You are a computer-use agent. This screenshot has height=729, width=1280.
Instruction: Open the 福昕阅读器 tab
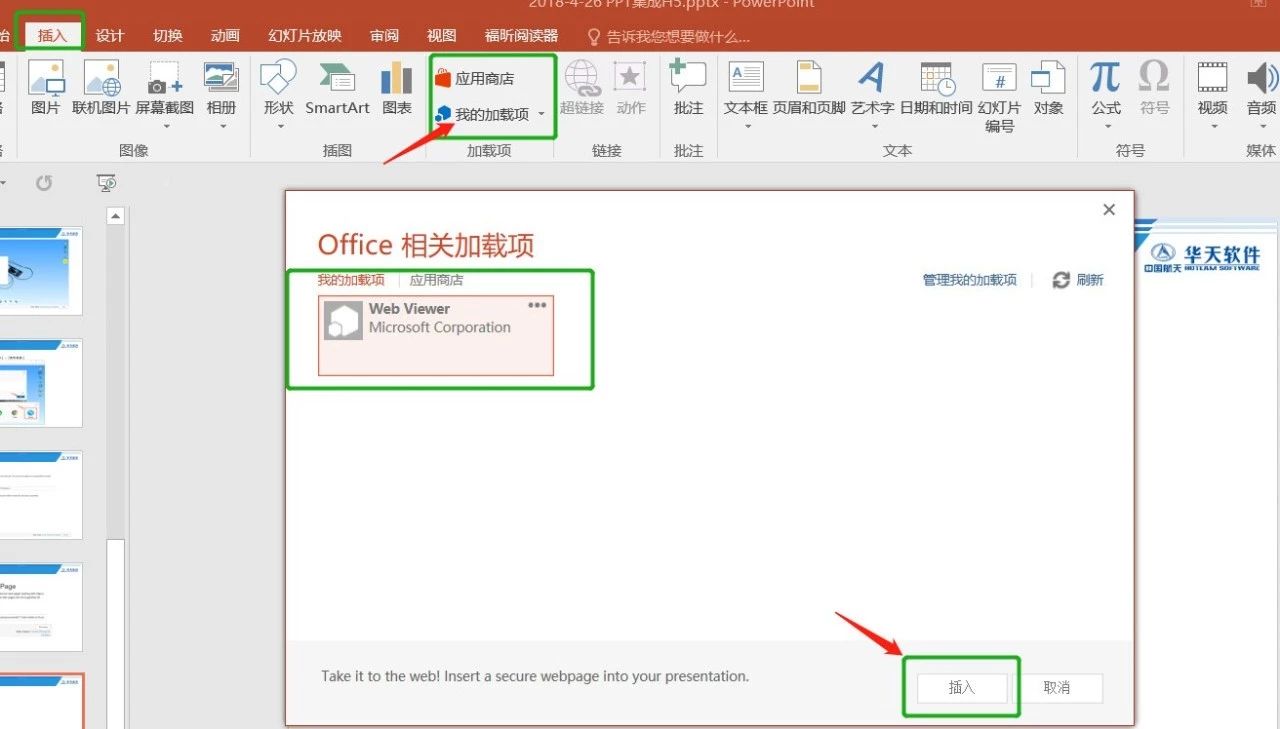click(x=521, y=36)
